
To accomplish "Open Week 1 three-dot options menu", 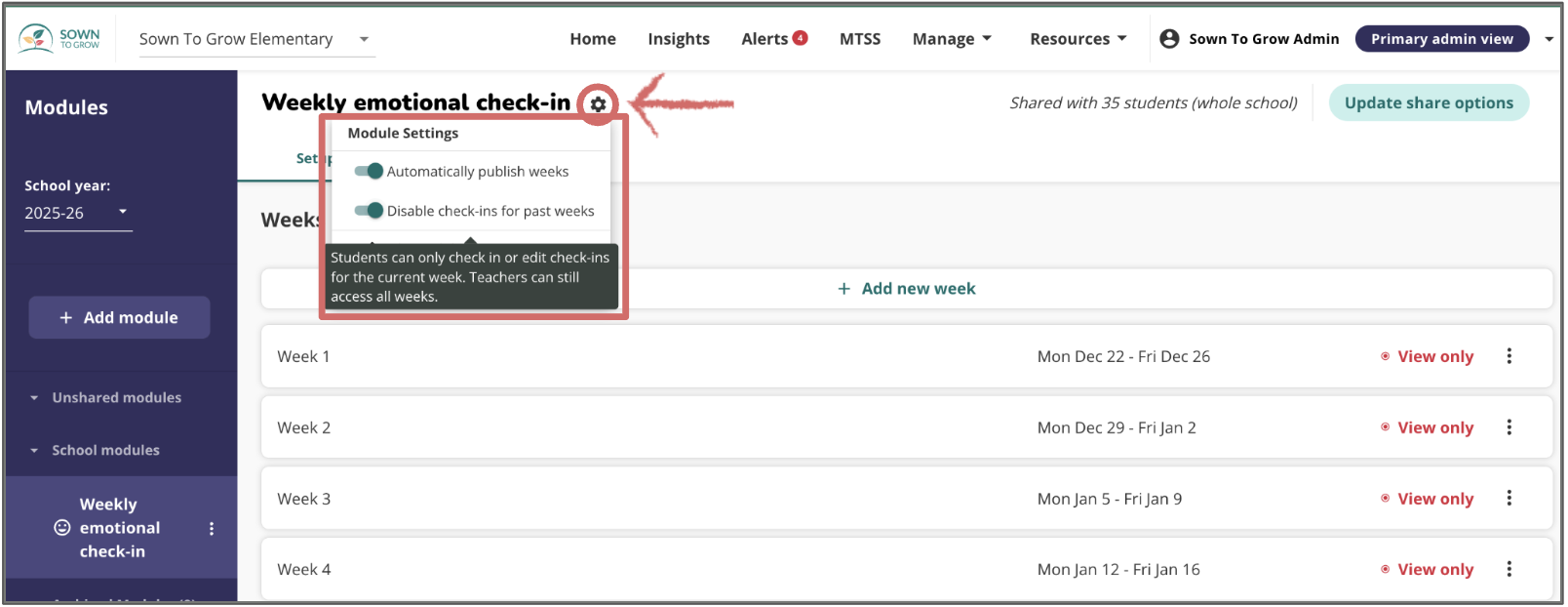I will click(1509, 356).
